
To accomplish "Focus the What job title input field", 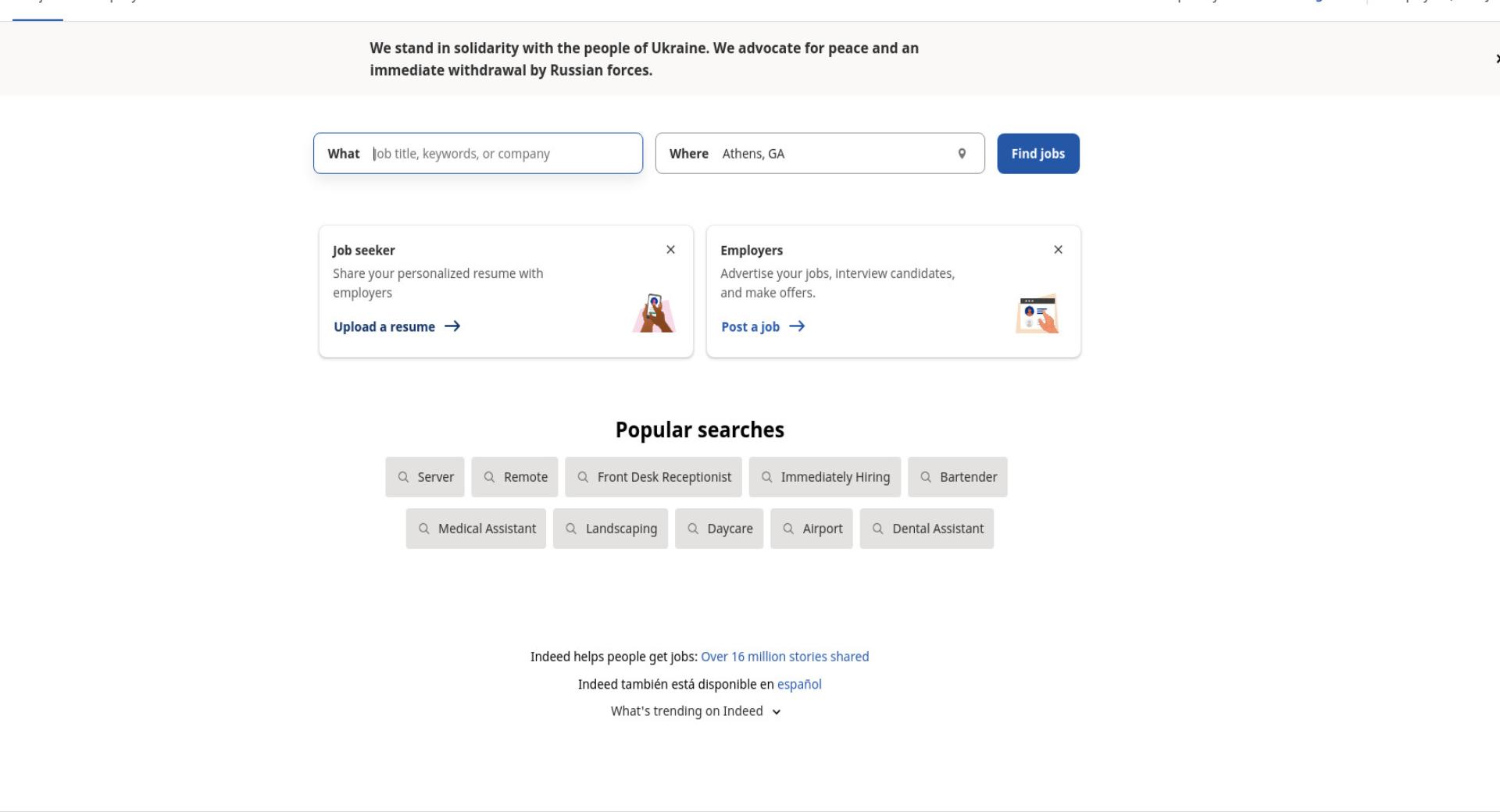I will click(x=478, y=154).
